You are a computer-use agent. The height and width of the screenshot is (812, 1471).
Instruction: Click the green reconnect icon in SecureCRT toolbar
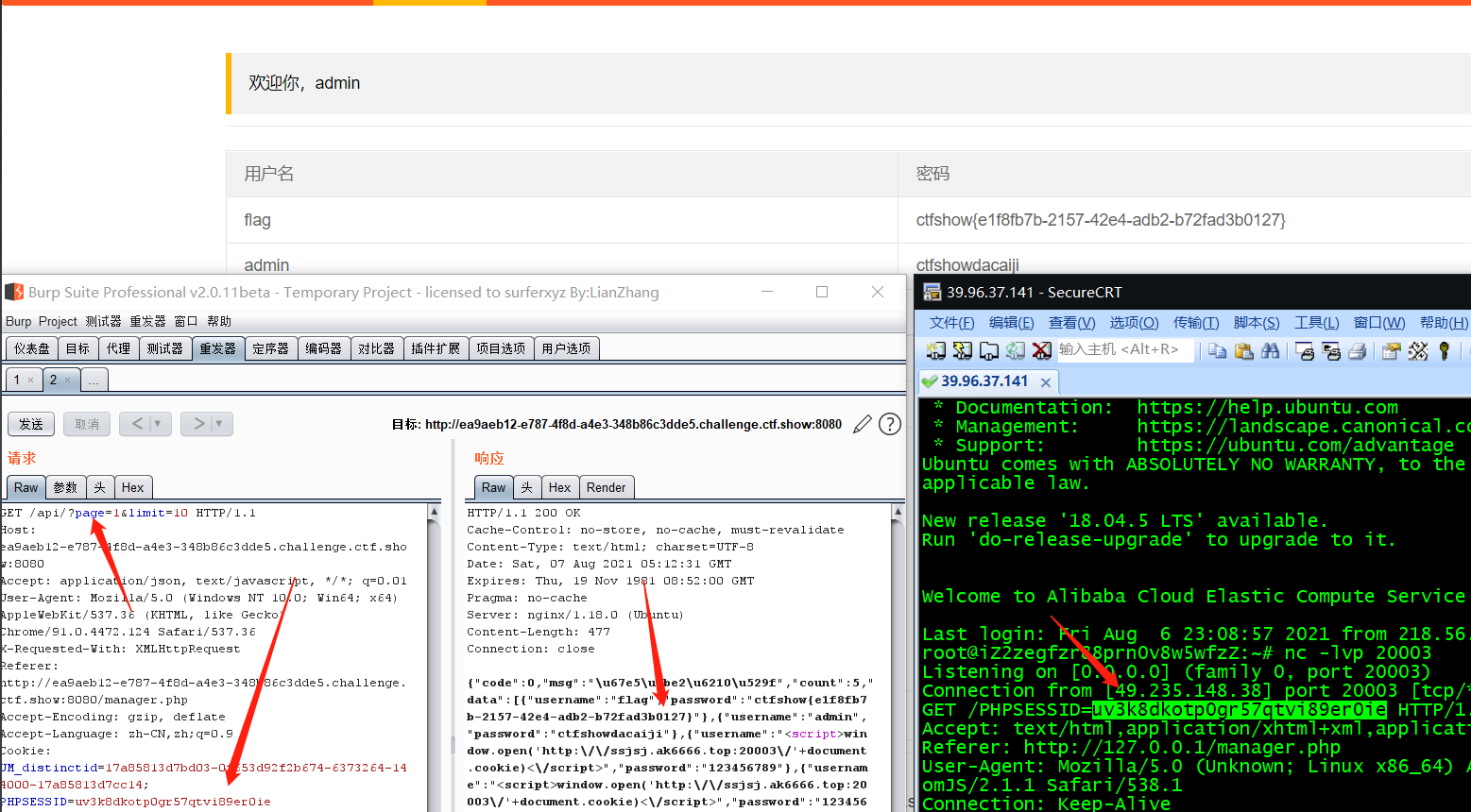(1016, 350)
